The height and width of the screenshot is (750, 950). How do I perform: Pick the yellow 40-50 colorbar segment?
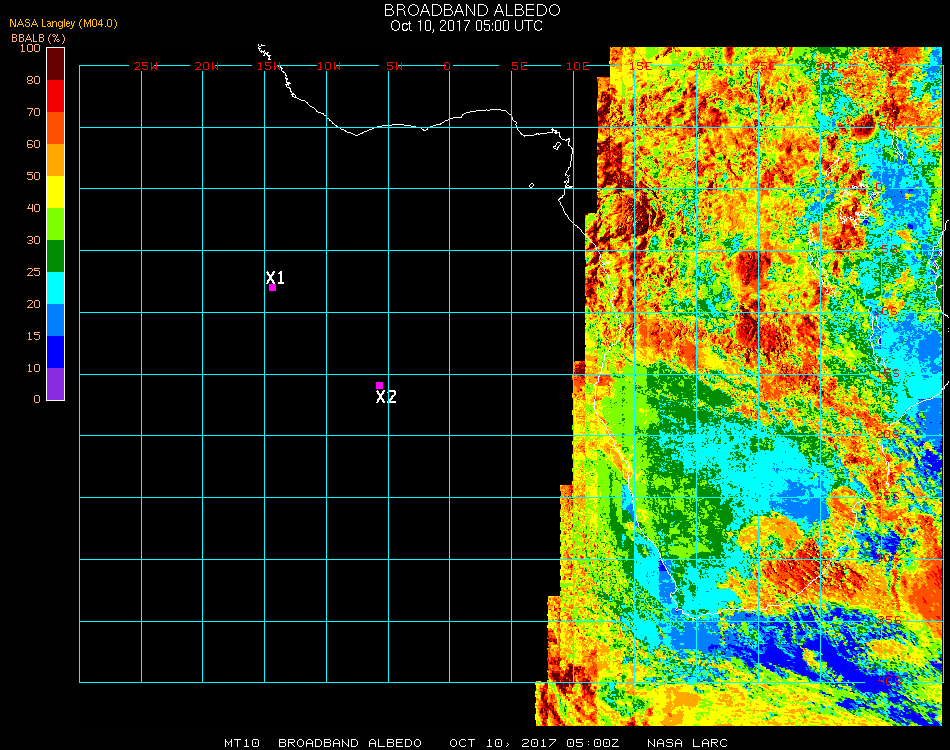point(56,192)
